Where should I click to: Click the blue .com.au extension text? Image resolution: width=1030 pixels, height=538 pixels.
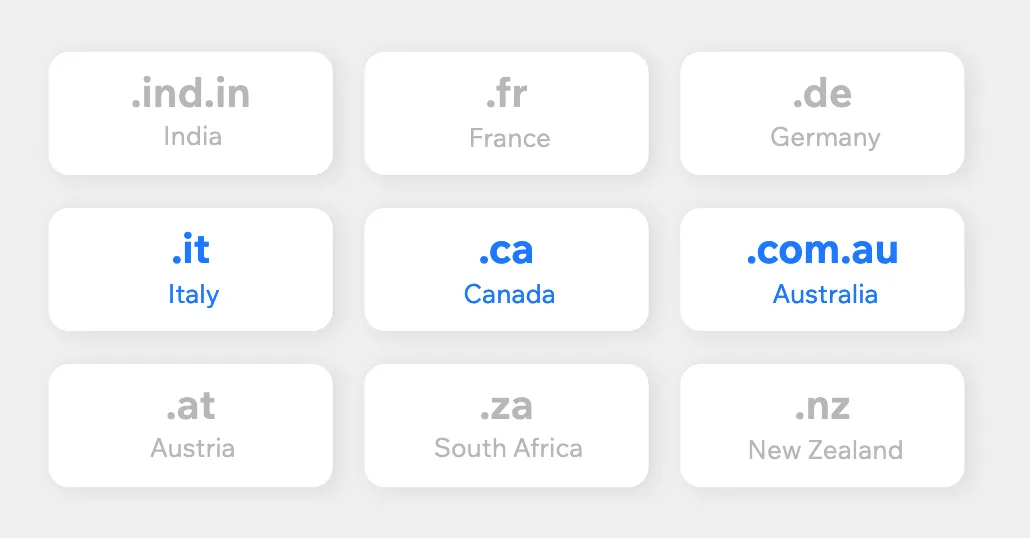click(x=822, y=250)
